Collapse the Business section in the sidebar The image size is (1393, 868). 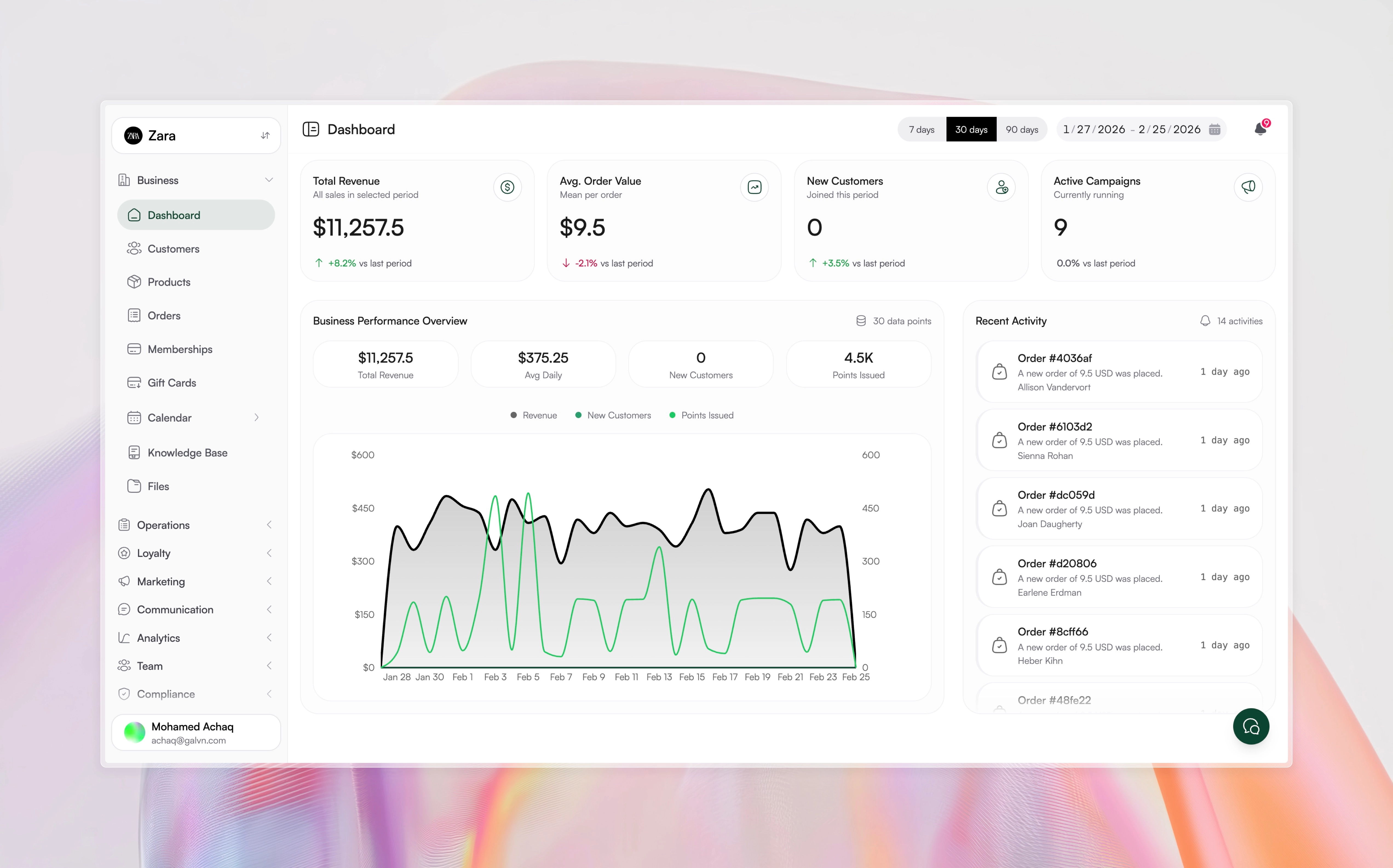tap(269, 180)
